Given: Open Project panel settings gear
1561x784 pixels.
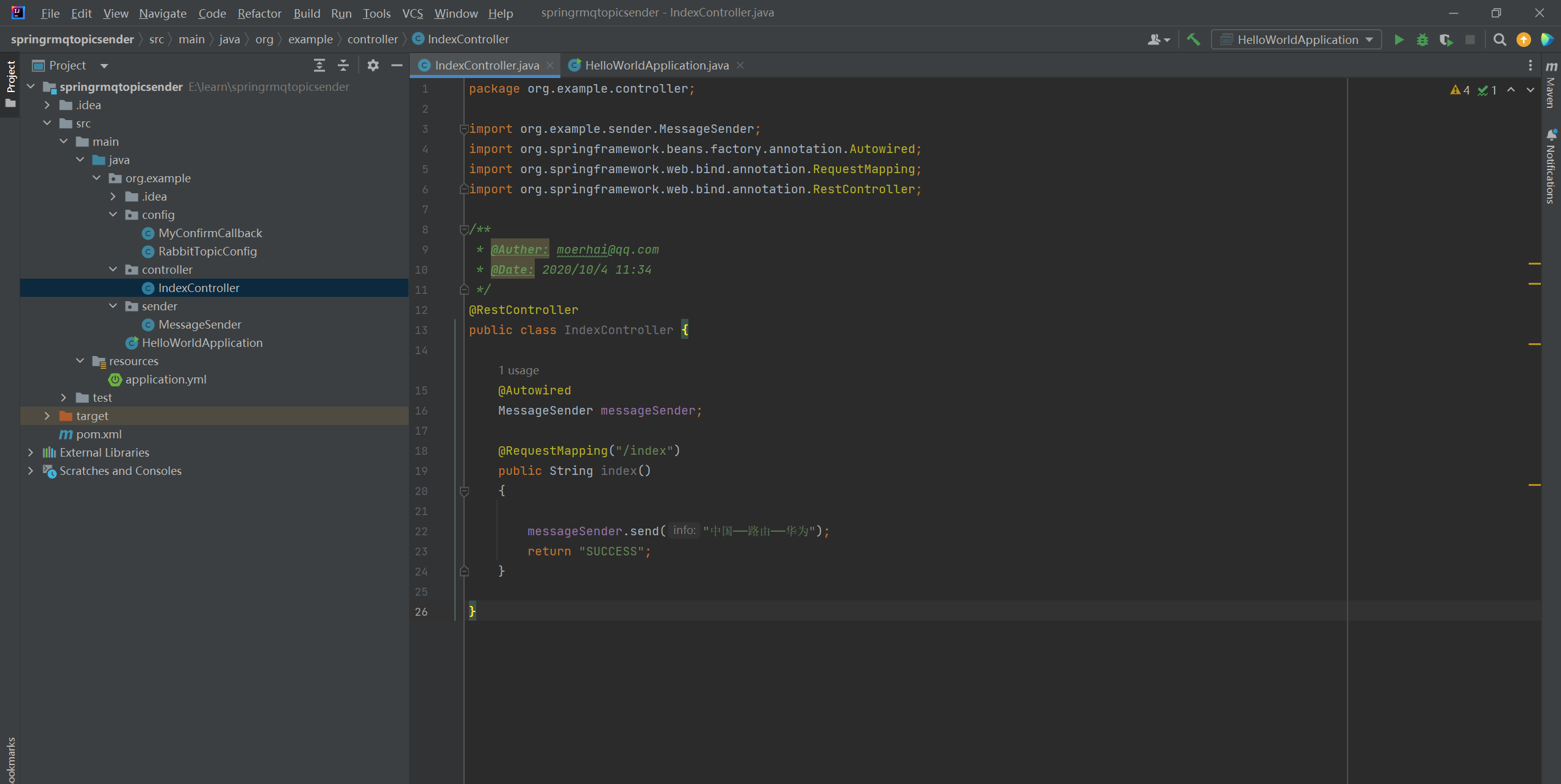Looking at the screenshot, I should (373, 65).
